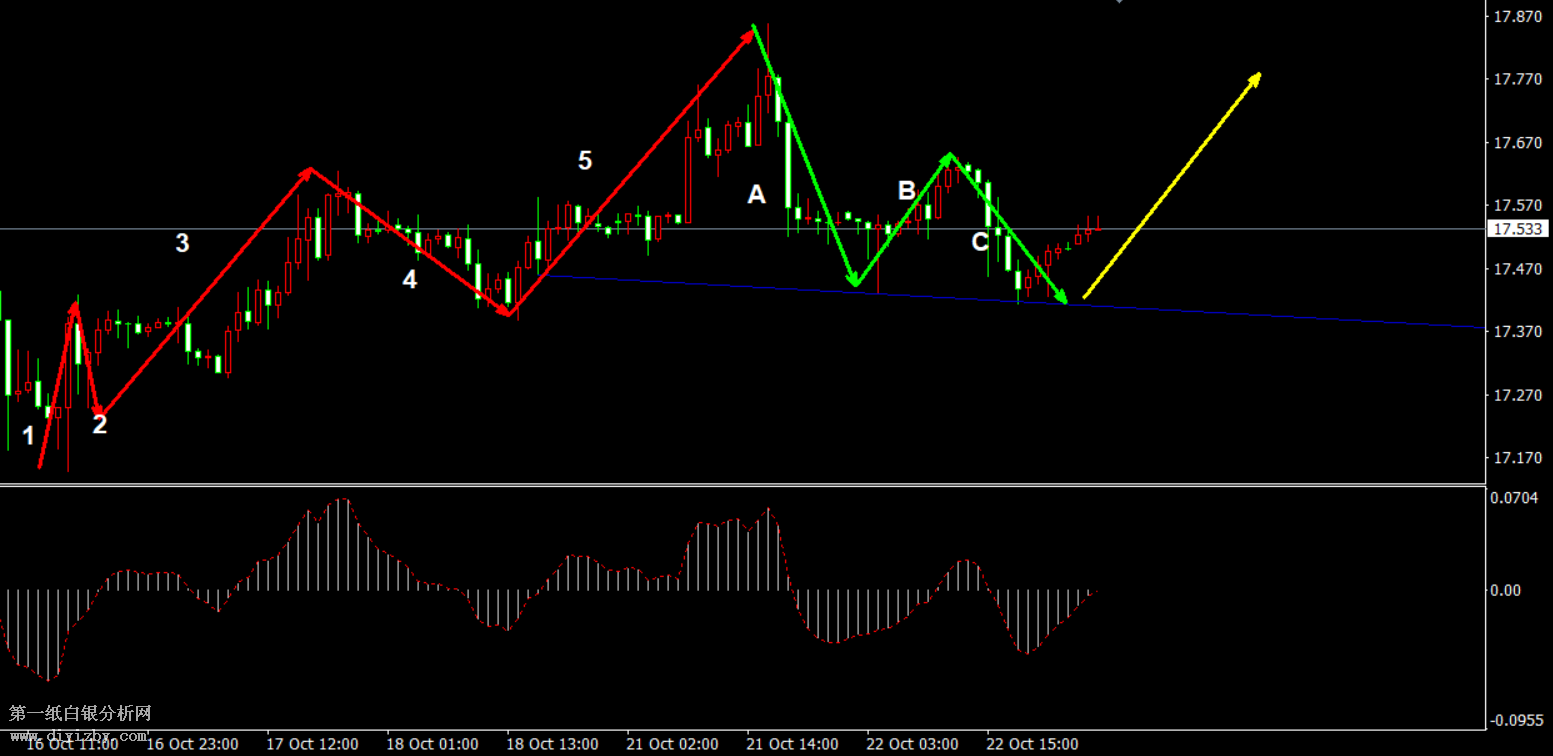Click the current price tag 17.533
Image resolution: width=1553 pixels, height=756 pixels.
1517,230
